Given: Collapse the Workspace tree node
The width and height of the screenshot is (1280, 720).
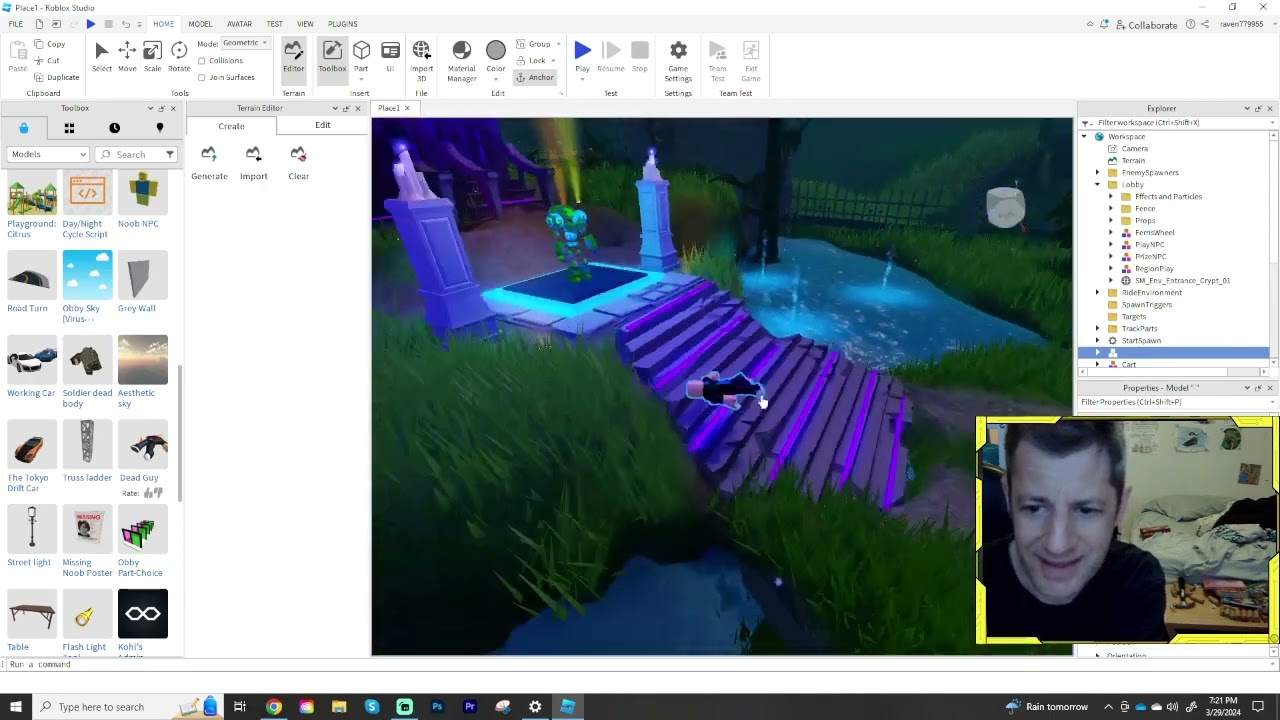Looking at the screenshot, I should [x=1084, y=136].
